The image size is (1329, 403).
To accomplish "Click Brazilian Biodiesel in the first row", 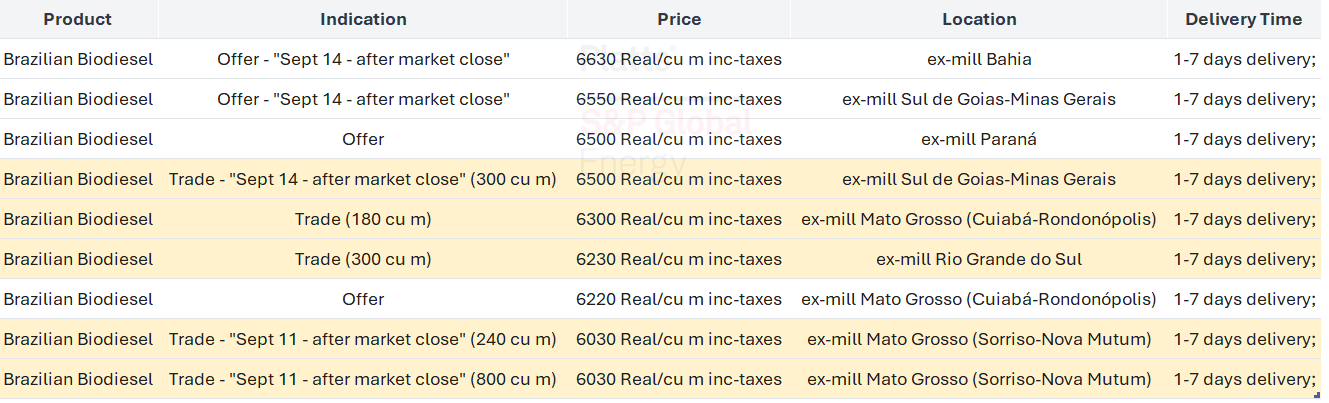I will click(x=78, y=59).
